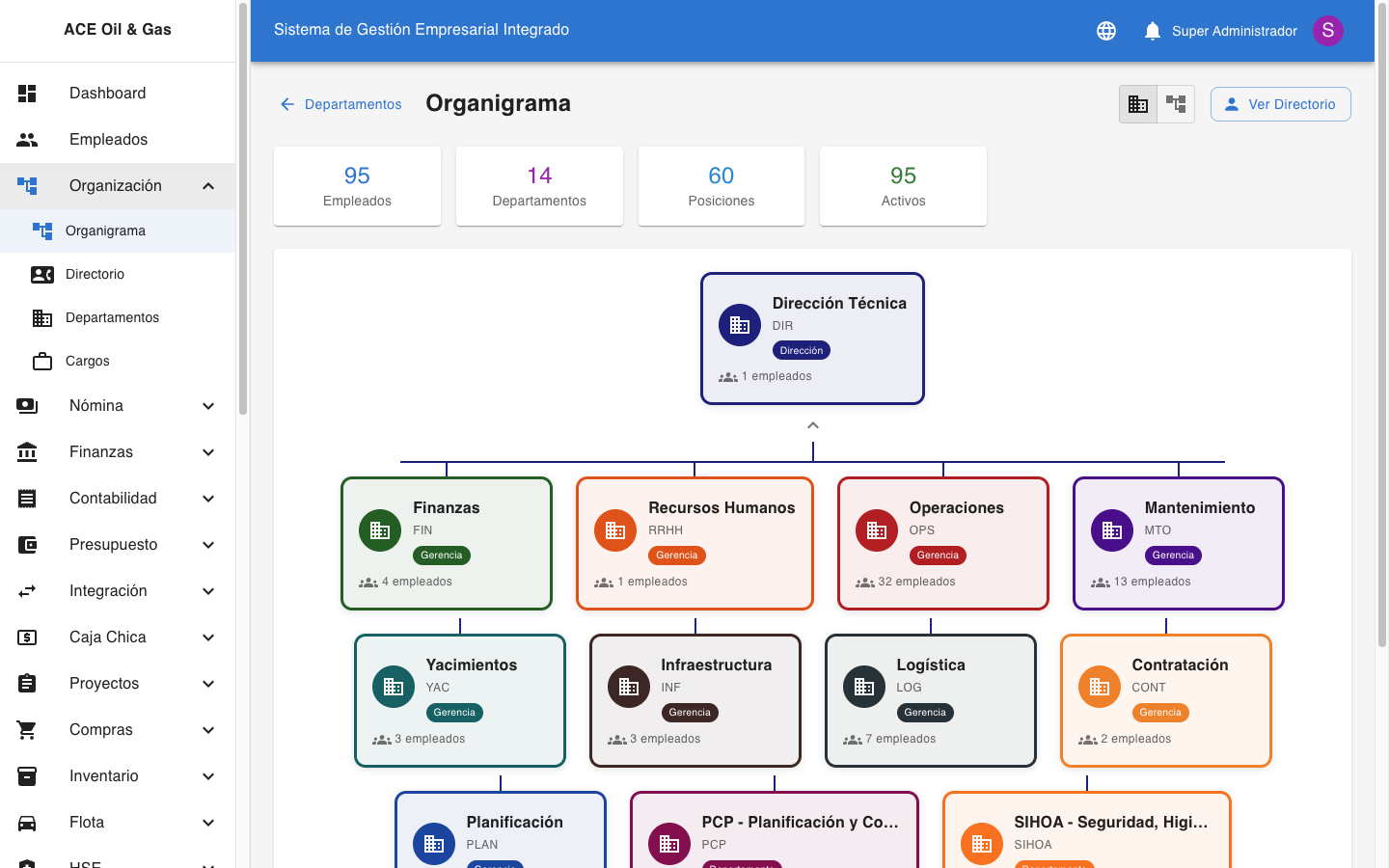
Task: Expand the Contabilidad sidebar menu
Action: point(113,498)
